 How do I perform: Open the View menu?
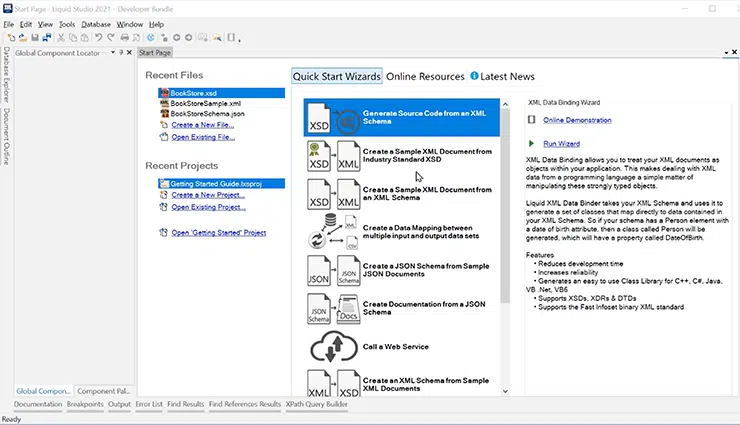(45, 25)
